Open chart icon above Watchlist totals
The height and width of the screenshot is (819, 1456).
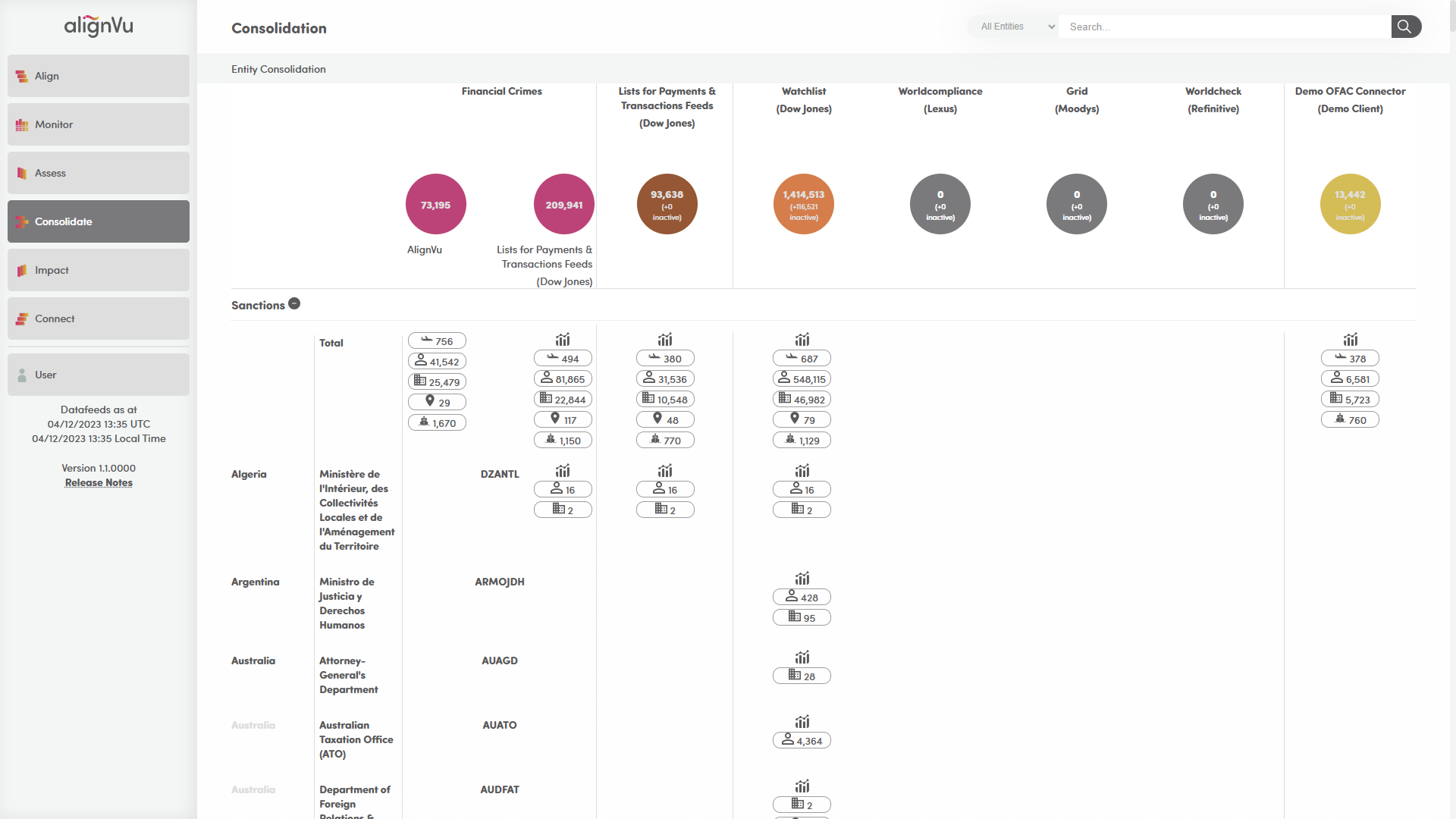802,339
